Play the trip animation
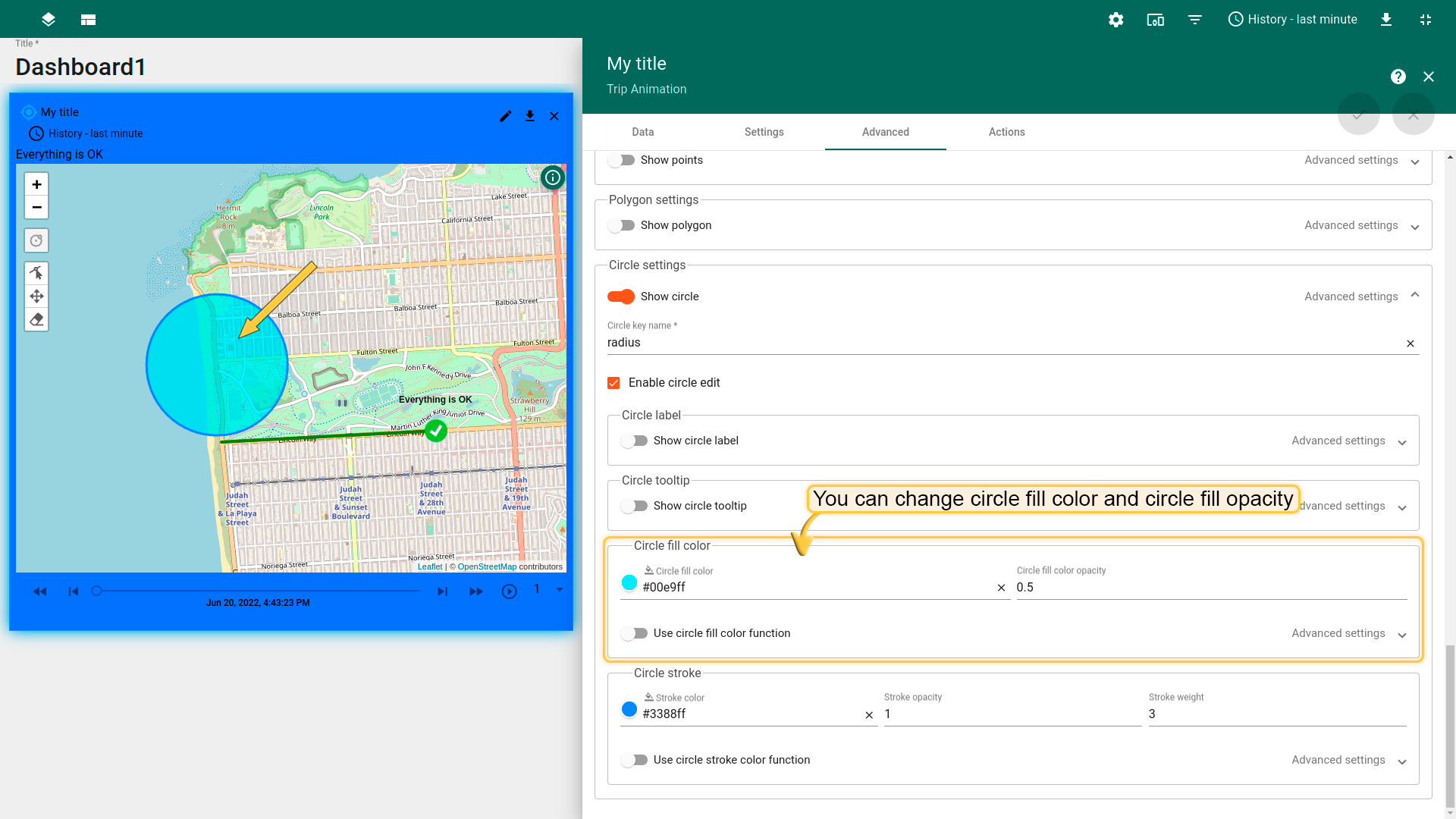 point(510,591)
